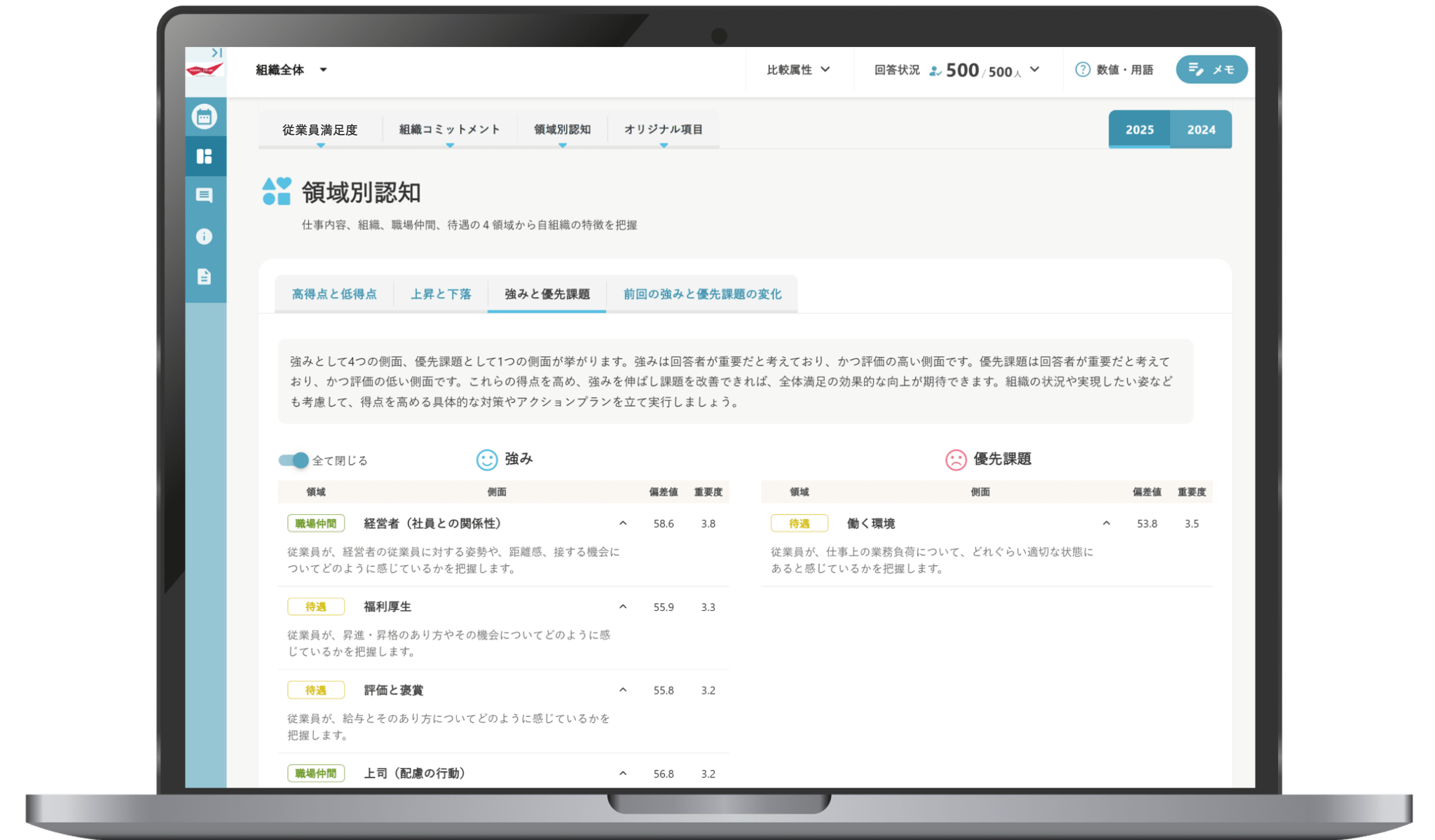Screen dimensions: 1435x840
Task: Collapse the 働く環境 row using its chevron
Action: coord(1106,523)
